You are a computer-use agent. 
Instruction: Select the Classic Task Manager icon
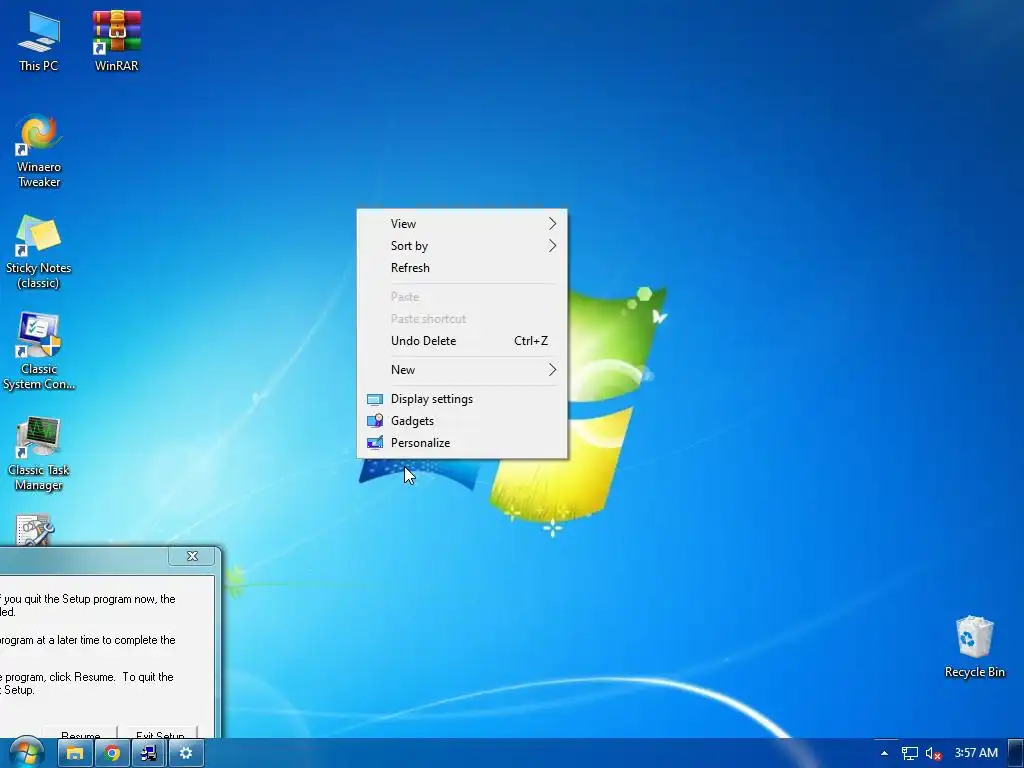tap(39, 454)
